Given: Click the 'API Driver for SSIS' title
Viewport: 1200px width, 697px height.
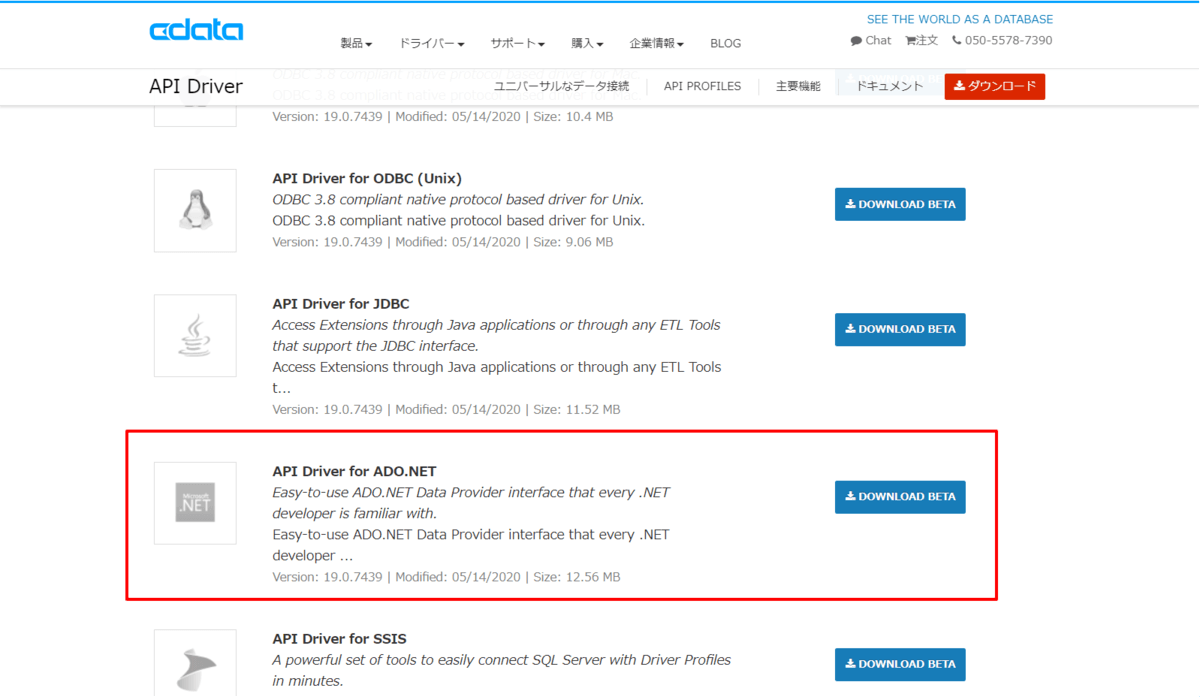Looking at the screenshot, I should click(x=340, y=638).
